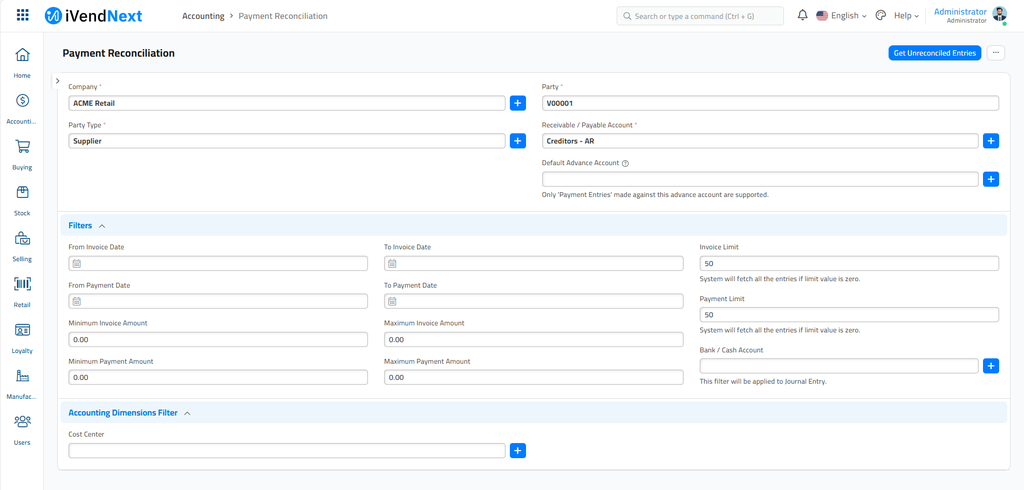Click plus button next to Company
Image resolution: width=1024 pixels, height=490 pixels.
tap(518, 103)
